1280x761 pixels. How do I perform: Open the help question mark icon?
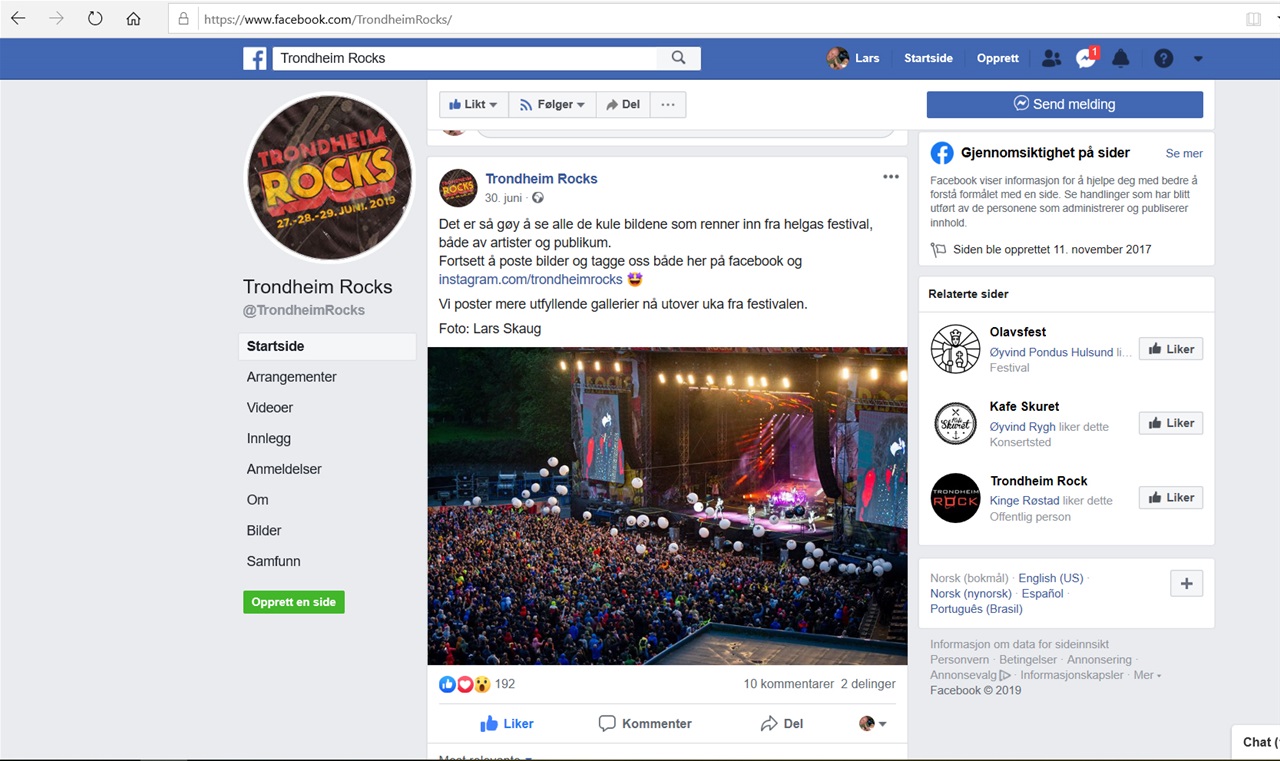(x=1163, y=58)
